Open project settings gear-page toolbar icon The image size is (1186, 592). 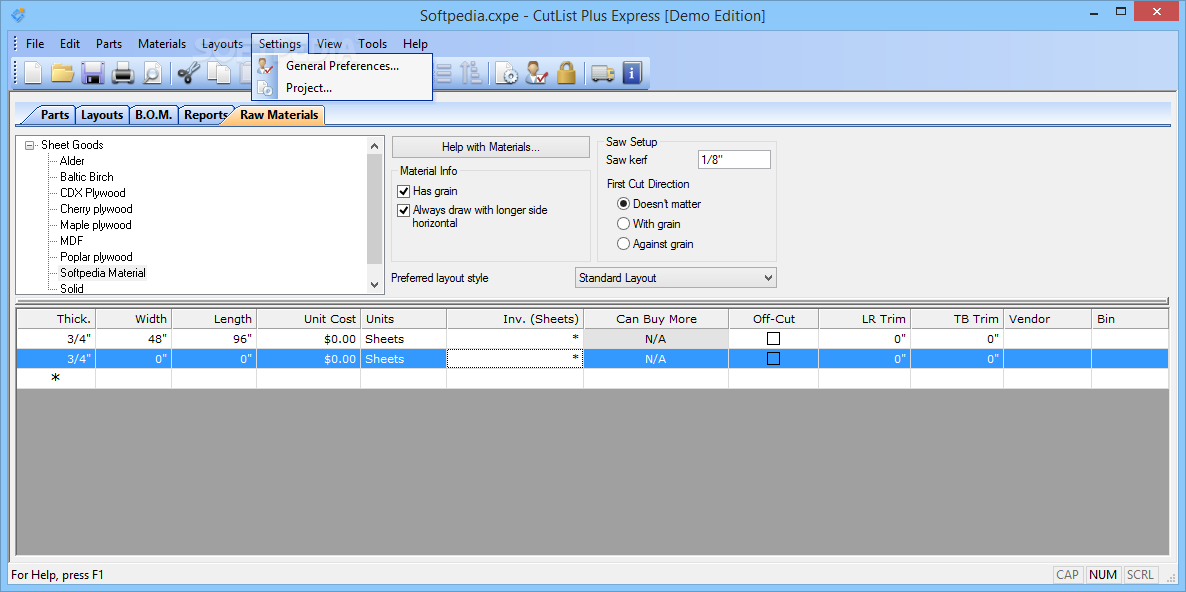point(507,73)
